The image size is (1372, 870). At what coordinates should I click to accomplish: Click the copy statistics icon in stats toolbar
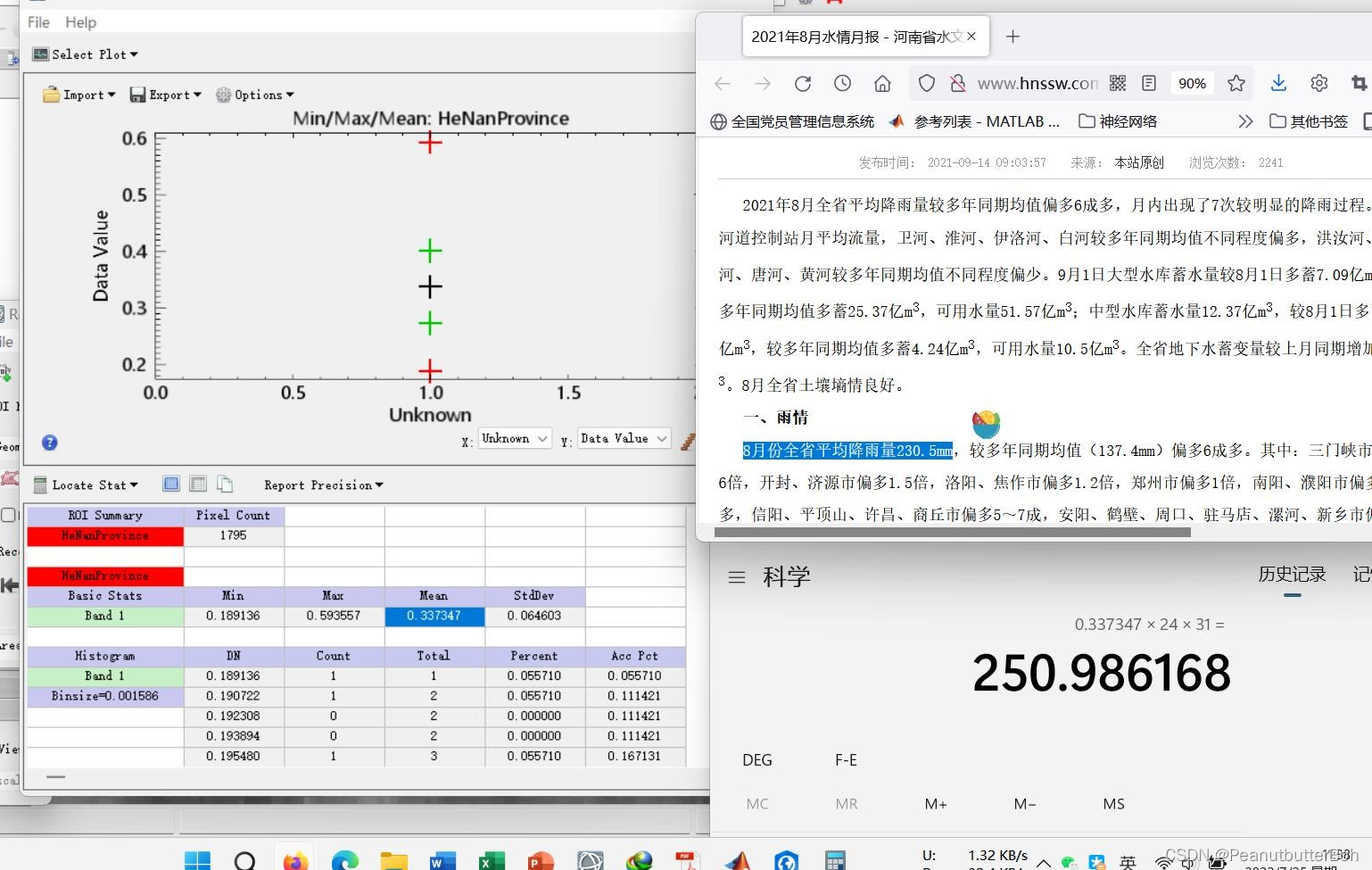click(225, 484)
